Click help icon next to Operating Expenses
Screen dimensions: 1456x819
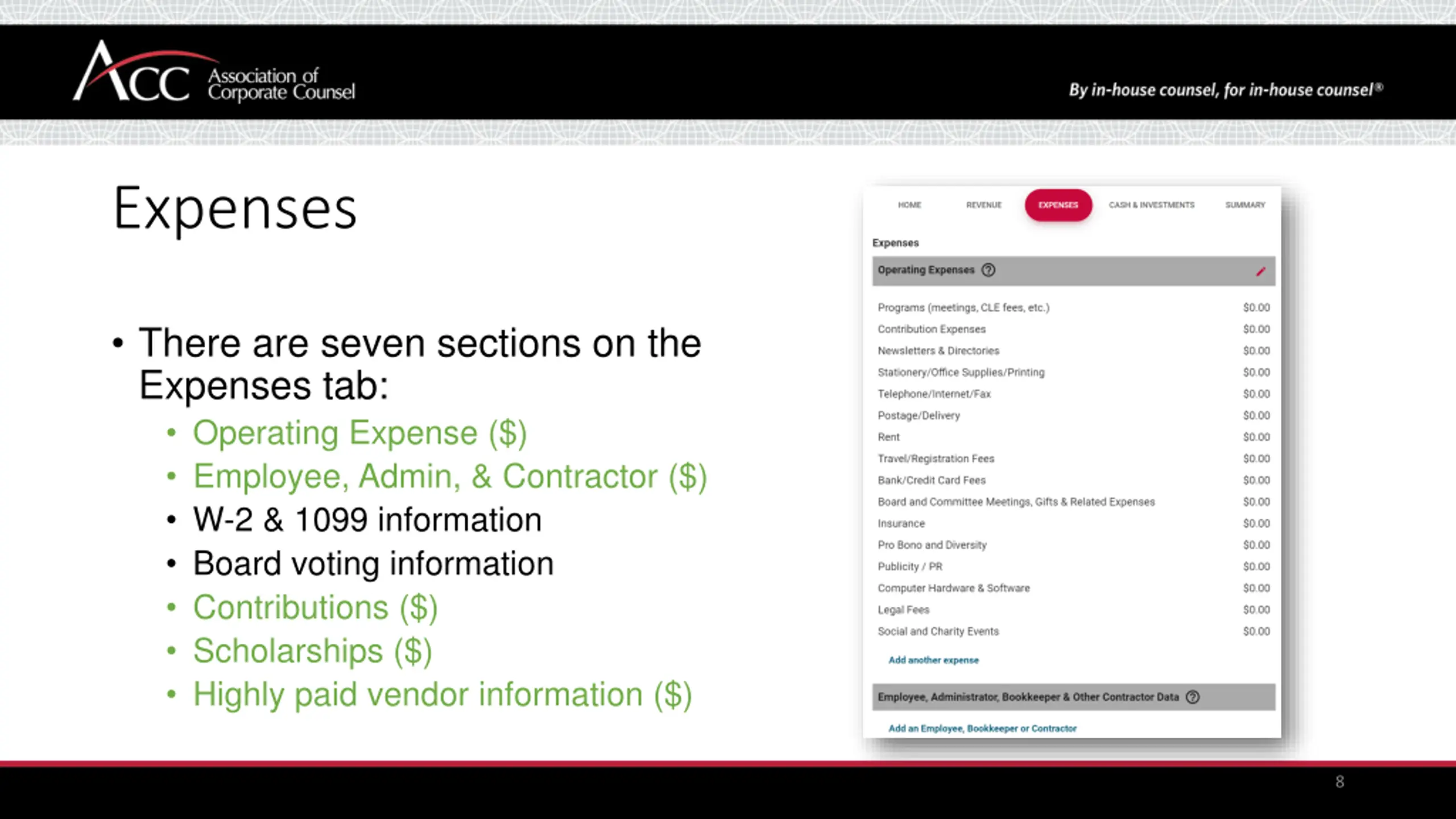pos(988,270)
